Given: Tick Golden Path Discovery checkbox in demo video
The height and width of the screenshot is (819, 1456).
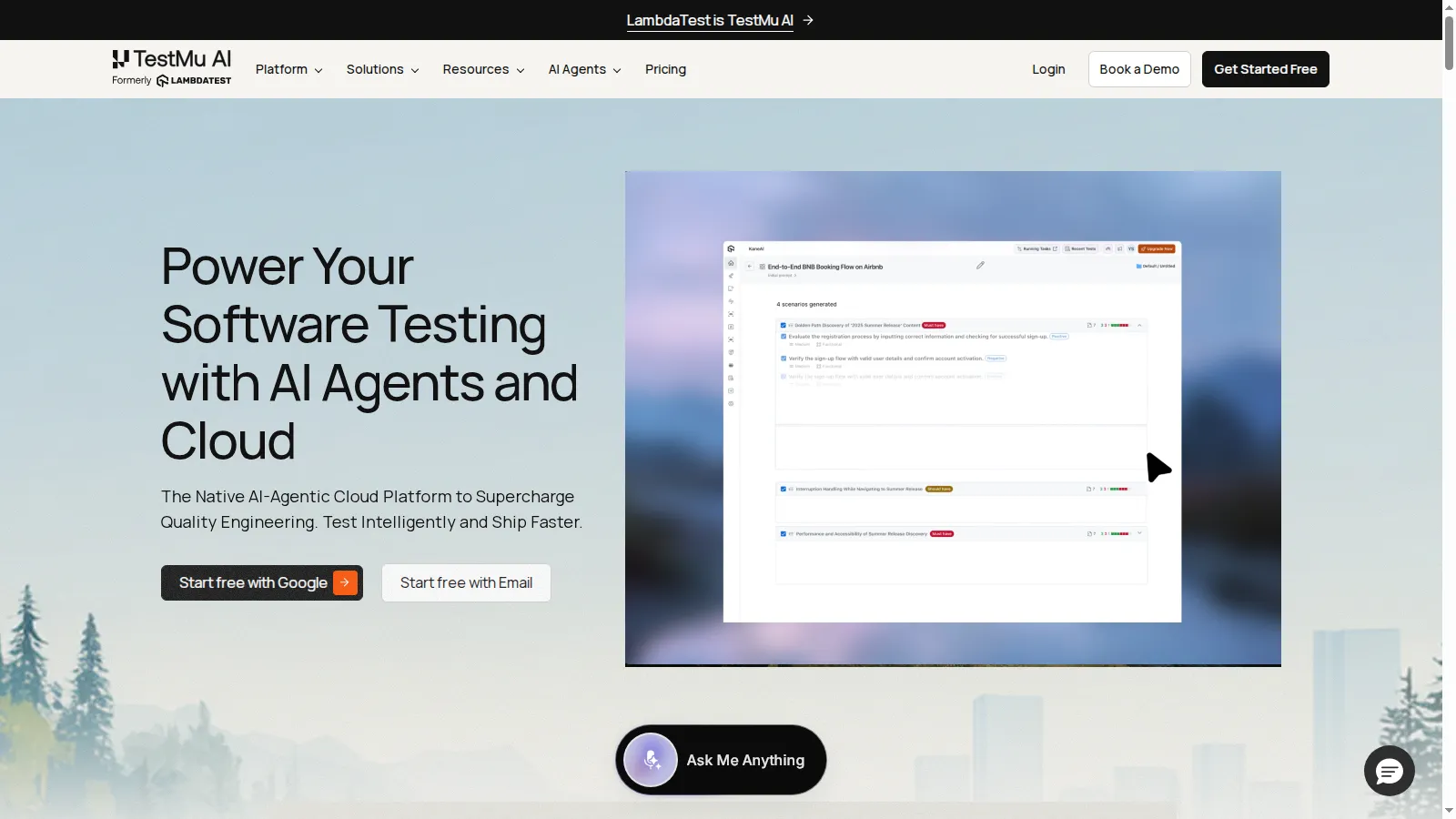Looking at the screenshot, I should tap(783, 325).
